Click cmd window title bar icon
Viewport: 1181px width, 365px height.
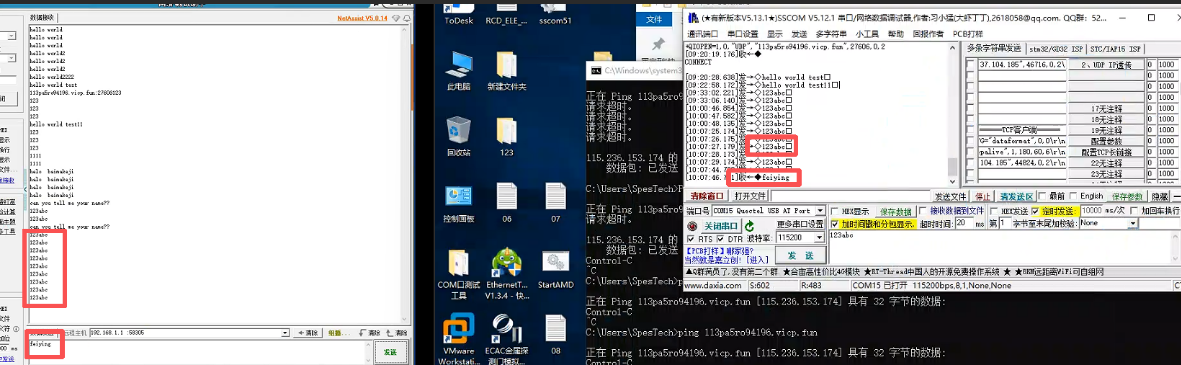596,70
